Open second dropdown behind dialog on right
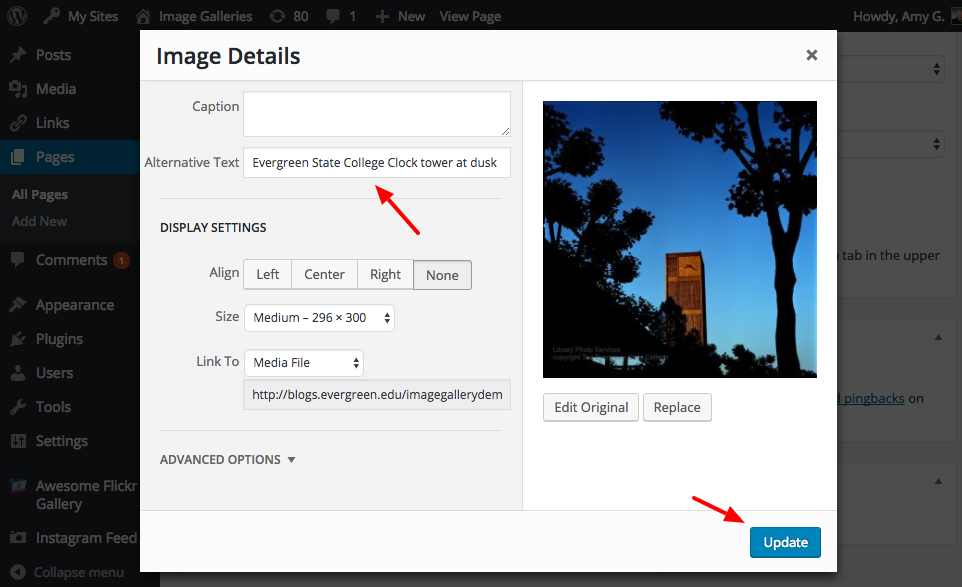This screenshot has height=587, width=962. [890, 144]
